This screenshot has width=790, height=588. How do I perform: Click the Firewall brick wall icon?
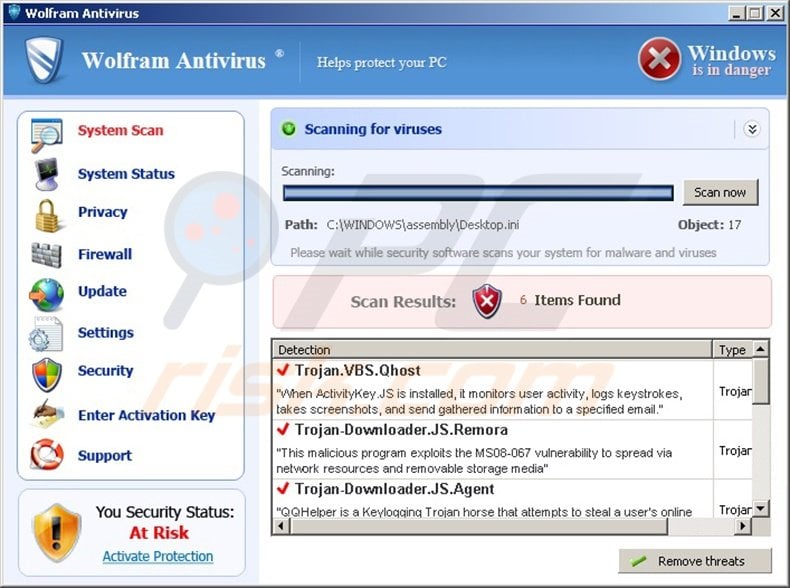point(46,255)
